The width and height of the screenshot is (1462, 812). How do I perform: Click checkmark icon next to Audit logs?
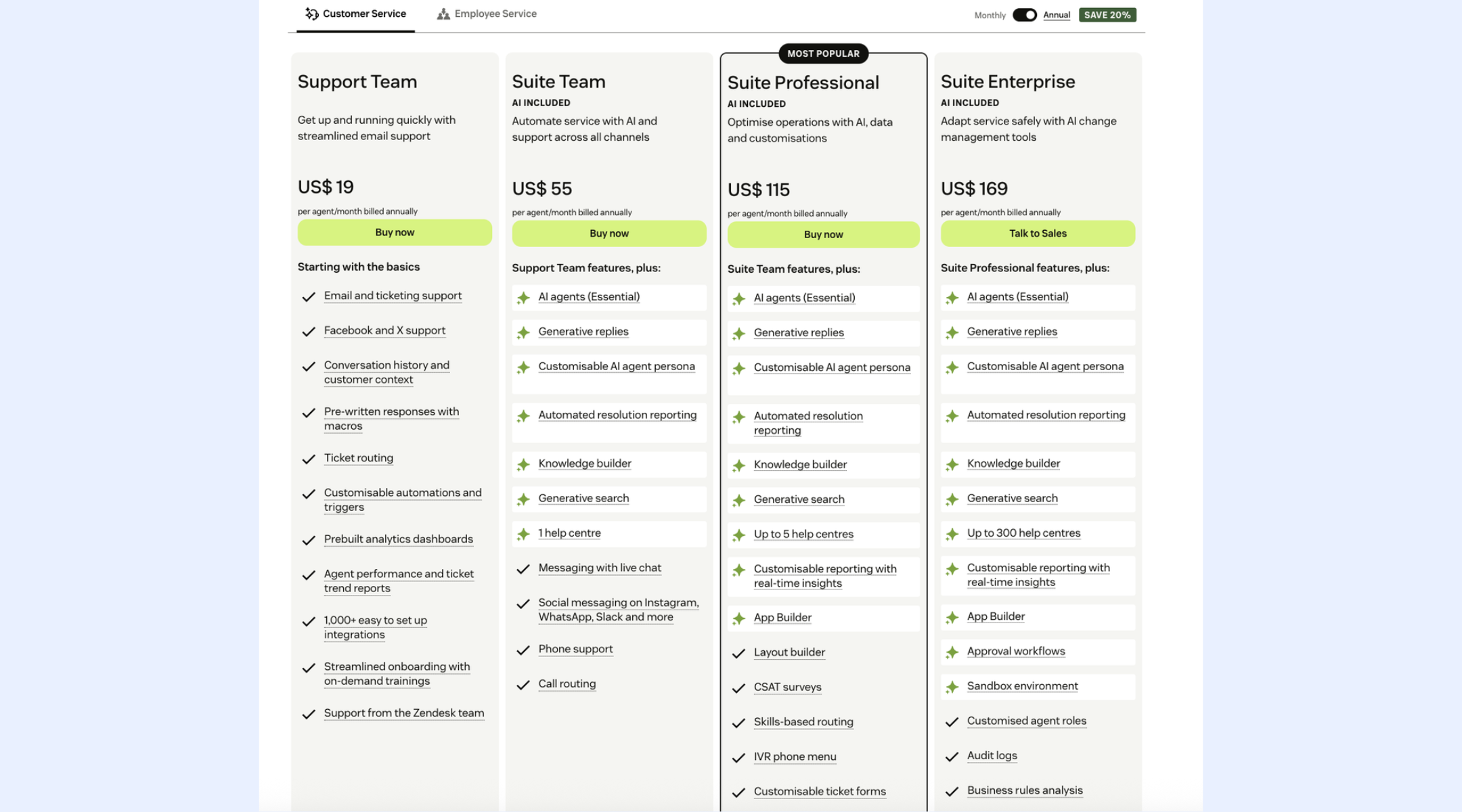[952, 757]
